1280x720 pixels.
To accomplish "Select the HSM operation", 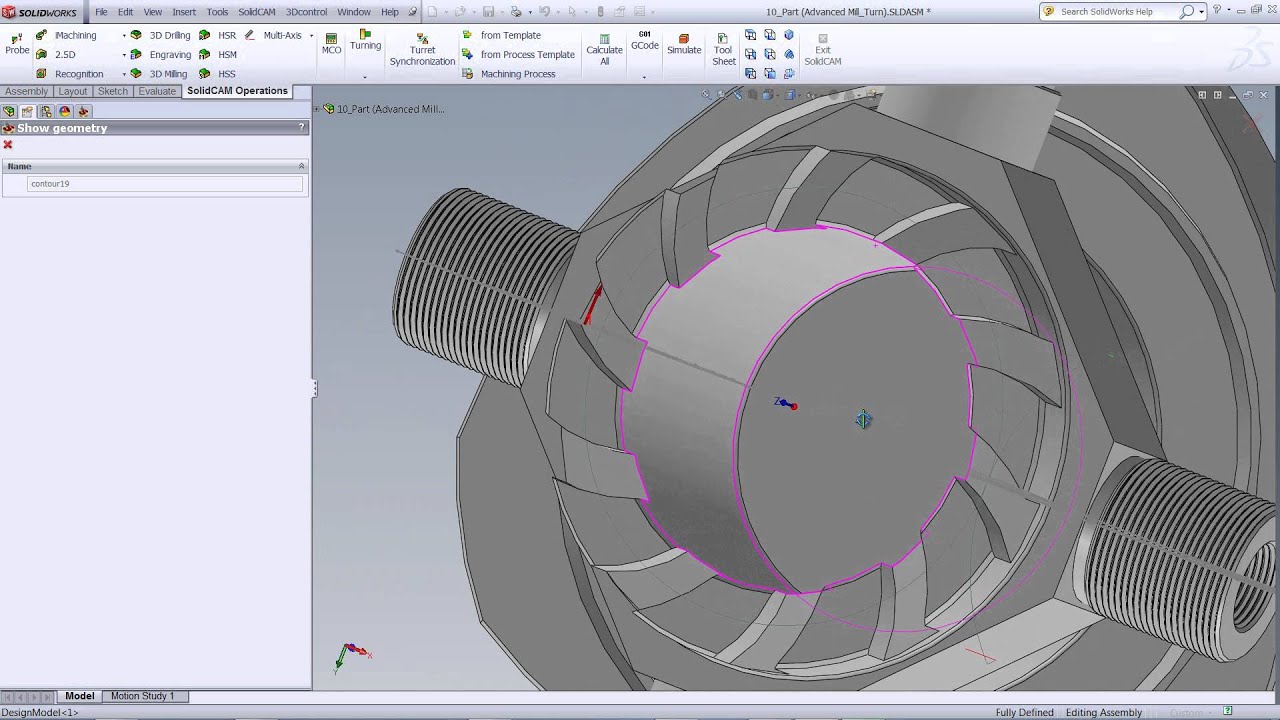I will 218,54.
